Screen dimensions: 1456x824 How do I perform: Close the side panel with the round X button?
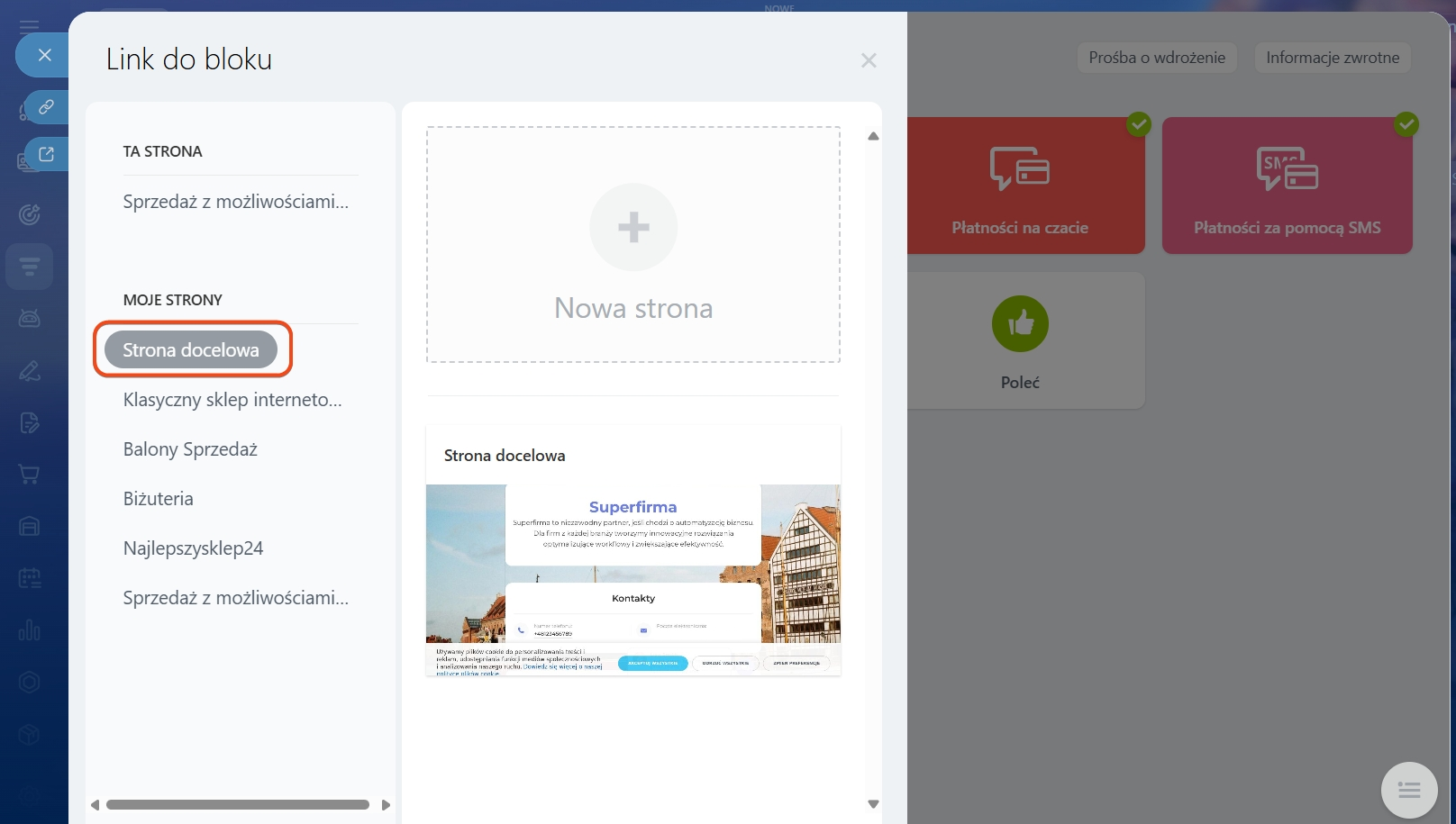pyautogui.click(x=44, y=55)
